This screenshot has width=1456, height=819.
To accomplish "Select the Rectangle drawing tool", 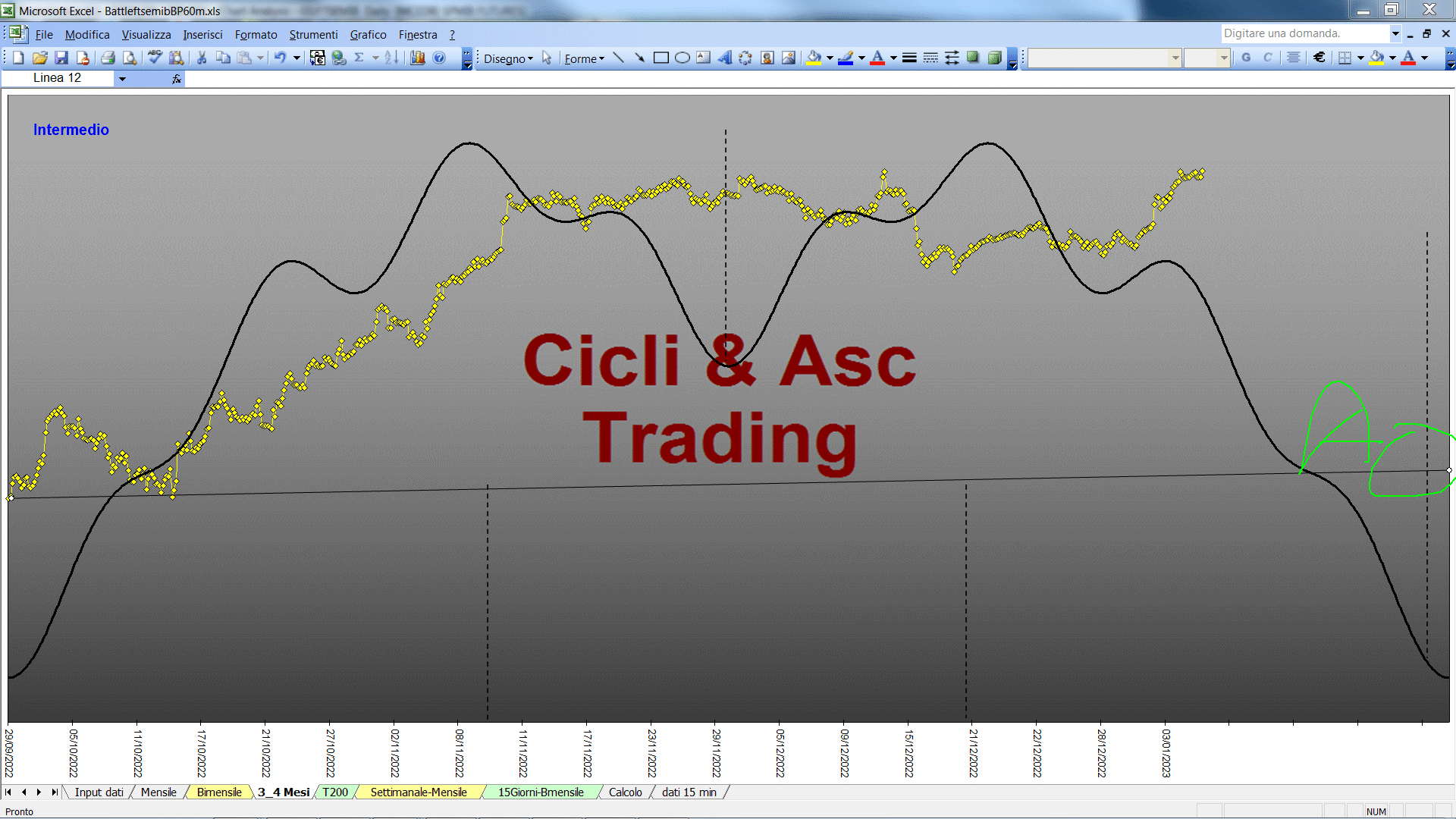I will (661, 58).
